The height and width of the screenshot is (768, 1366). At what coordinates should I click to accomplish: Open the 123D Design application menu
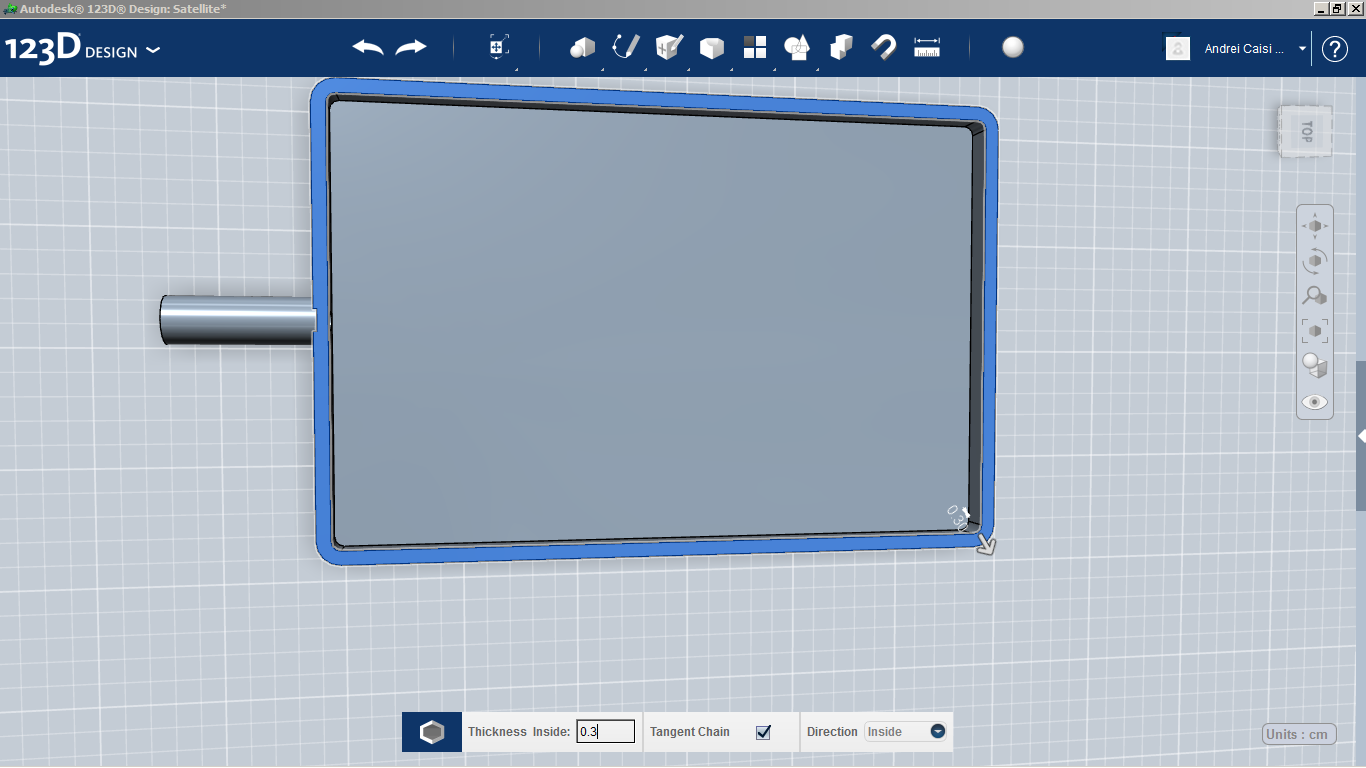click(82, 49)
